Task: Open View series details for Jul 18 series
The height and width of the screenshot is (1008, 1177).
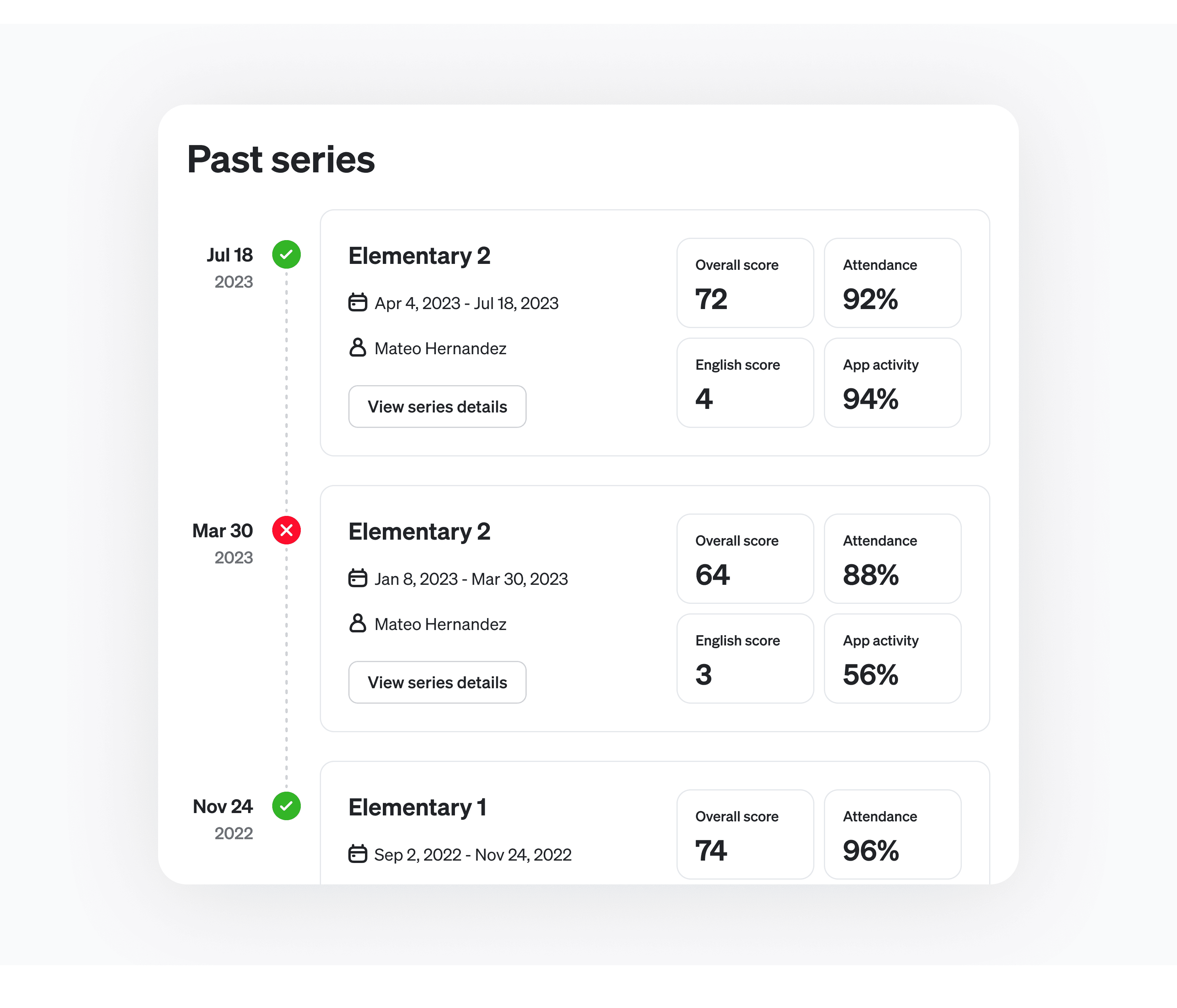Action: [x=438, y=407]
